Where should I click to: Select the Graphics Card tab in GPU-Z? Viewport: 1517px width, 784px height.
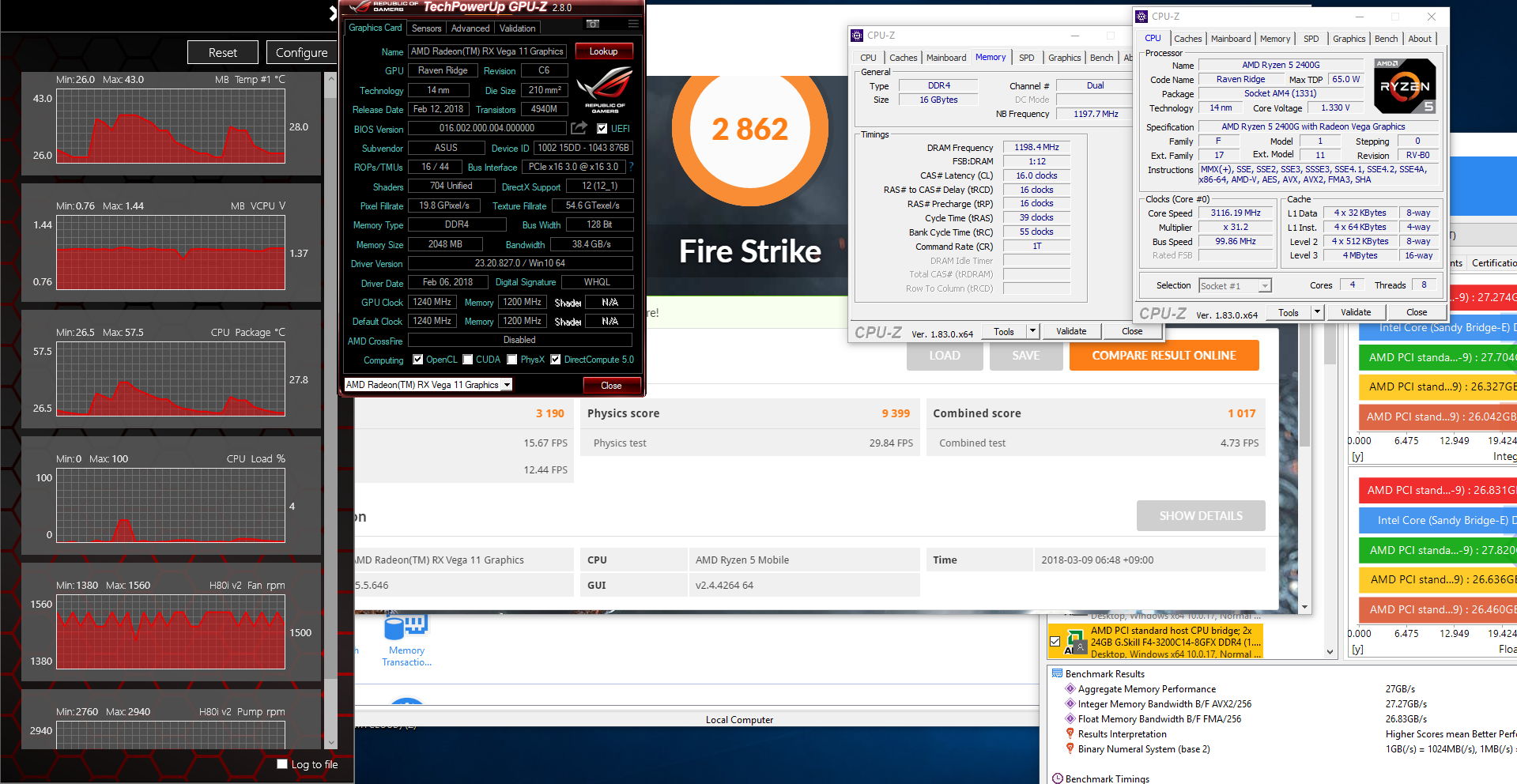375,28
